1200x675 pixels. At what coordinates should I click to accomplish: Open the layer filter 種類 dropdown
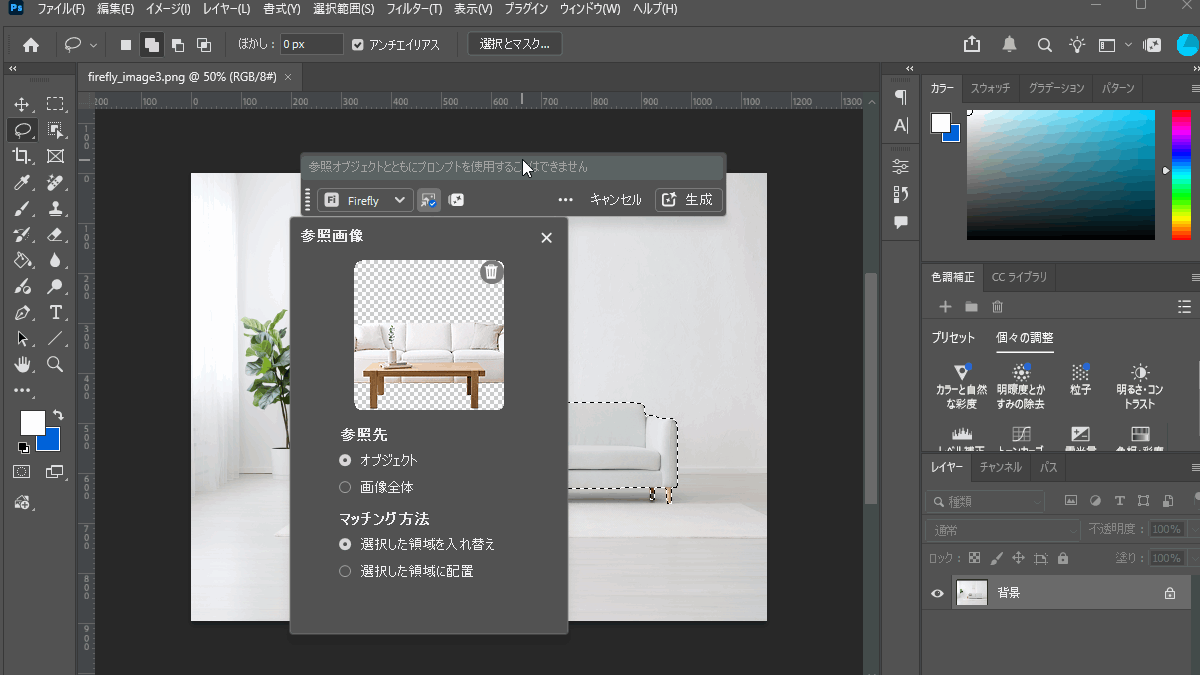click(985, 501)
